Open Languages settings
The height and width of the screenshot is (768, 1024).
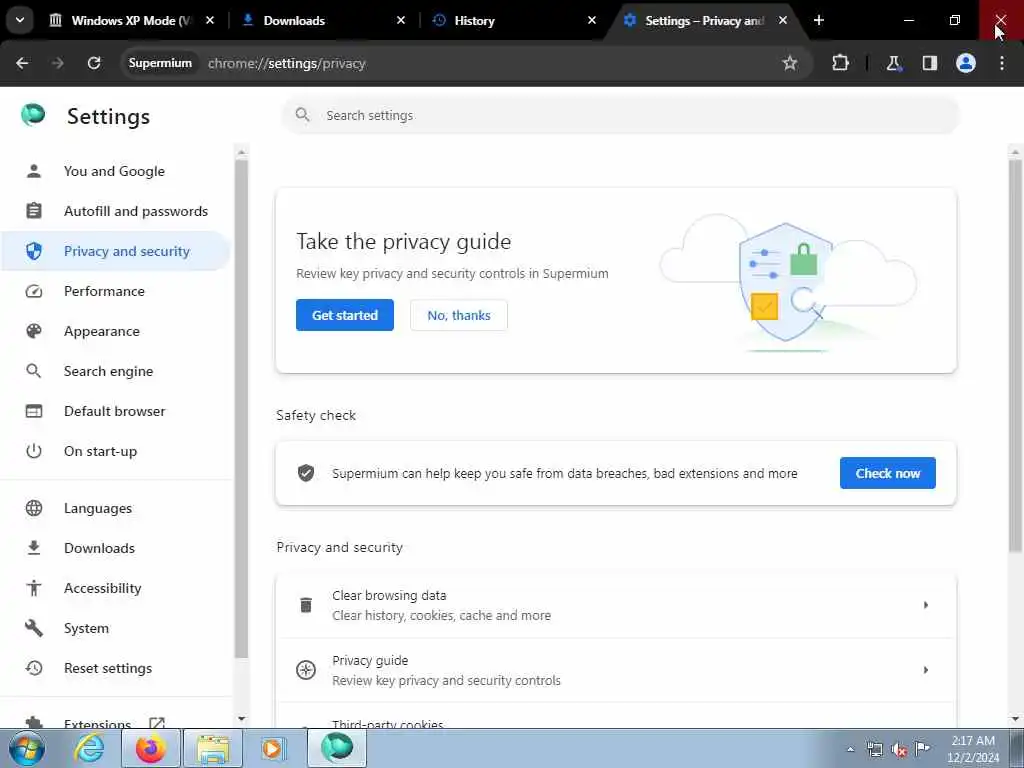tap(115, 508)
